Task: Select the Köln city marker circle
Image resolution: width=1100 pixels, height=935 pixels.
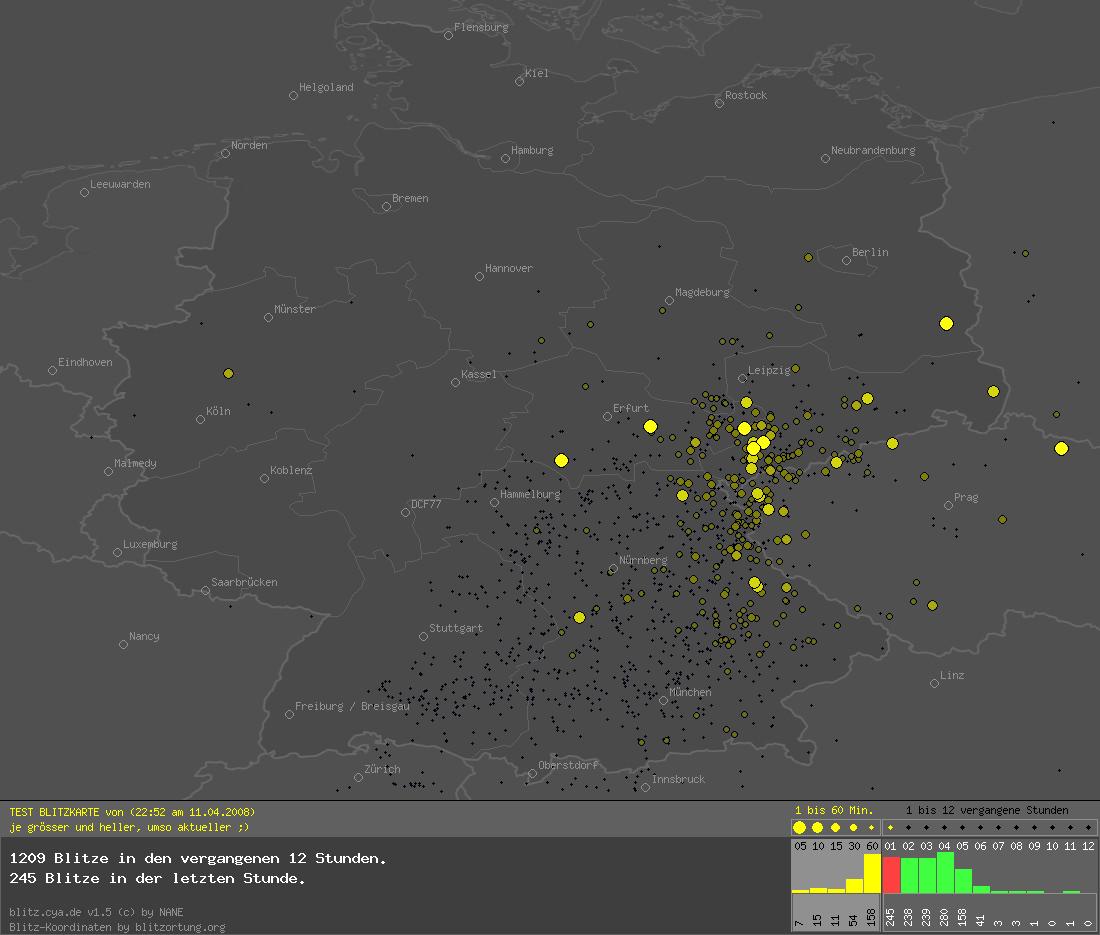Action: point(200,419)
